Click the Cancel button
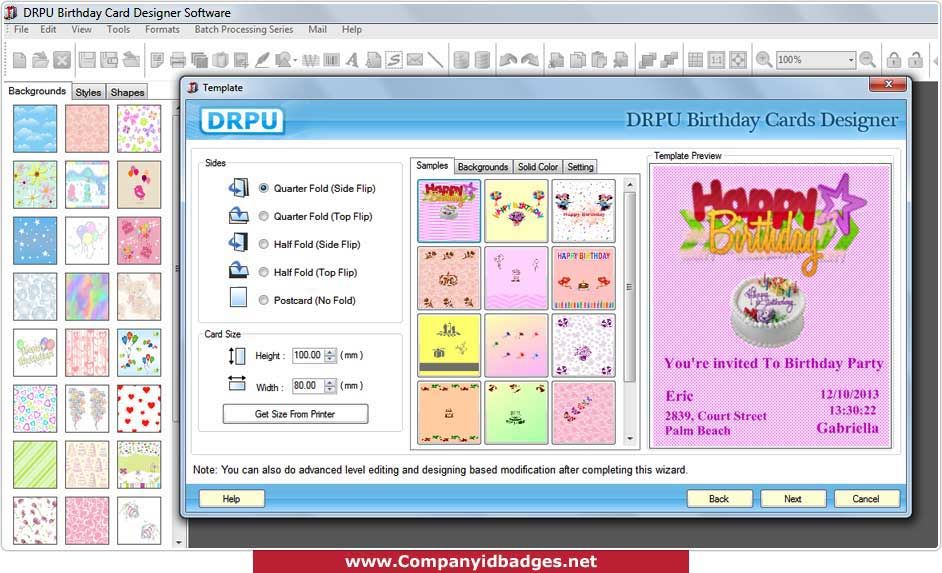942x573 pixels. coord(866,499)
